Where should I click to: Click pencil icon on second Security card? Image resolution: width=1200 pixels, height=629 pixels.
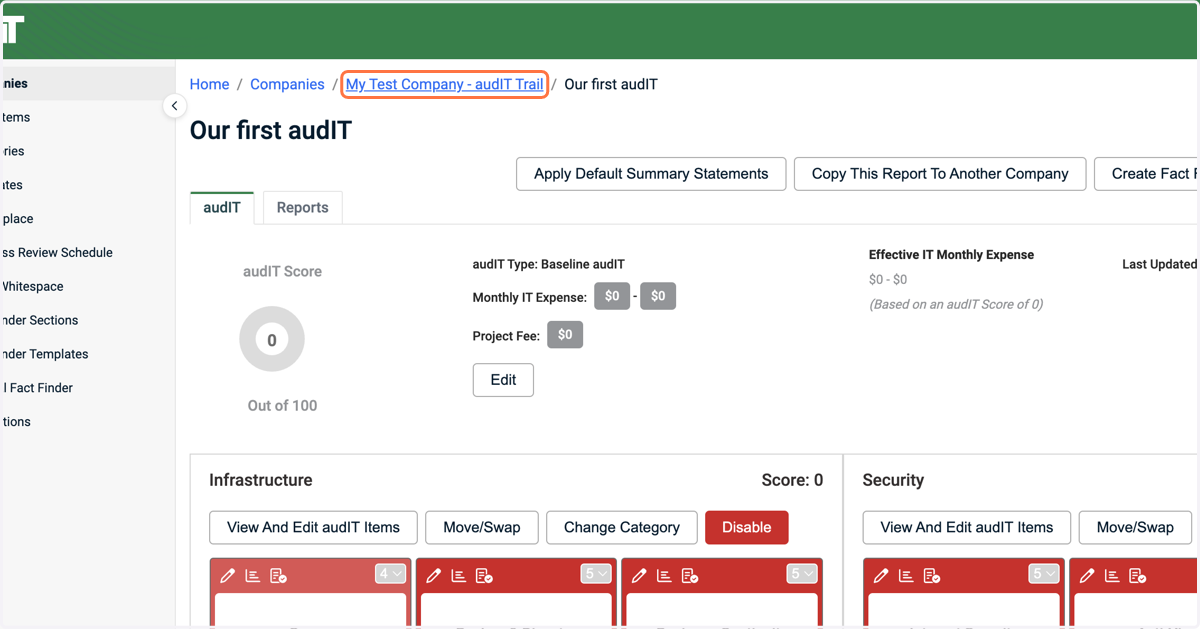click(1087, 575)
